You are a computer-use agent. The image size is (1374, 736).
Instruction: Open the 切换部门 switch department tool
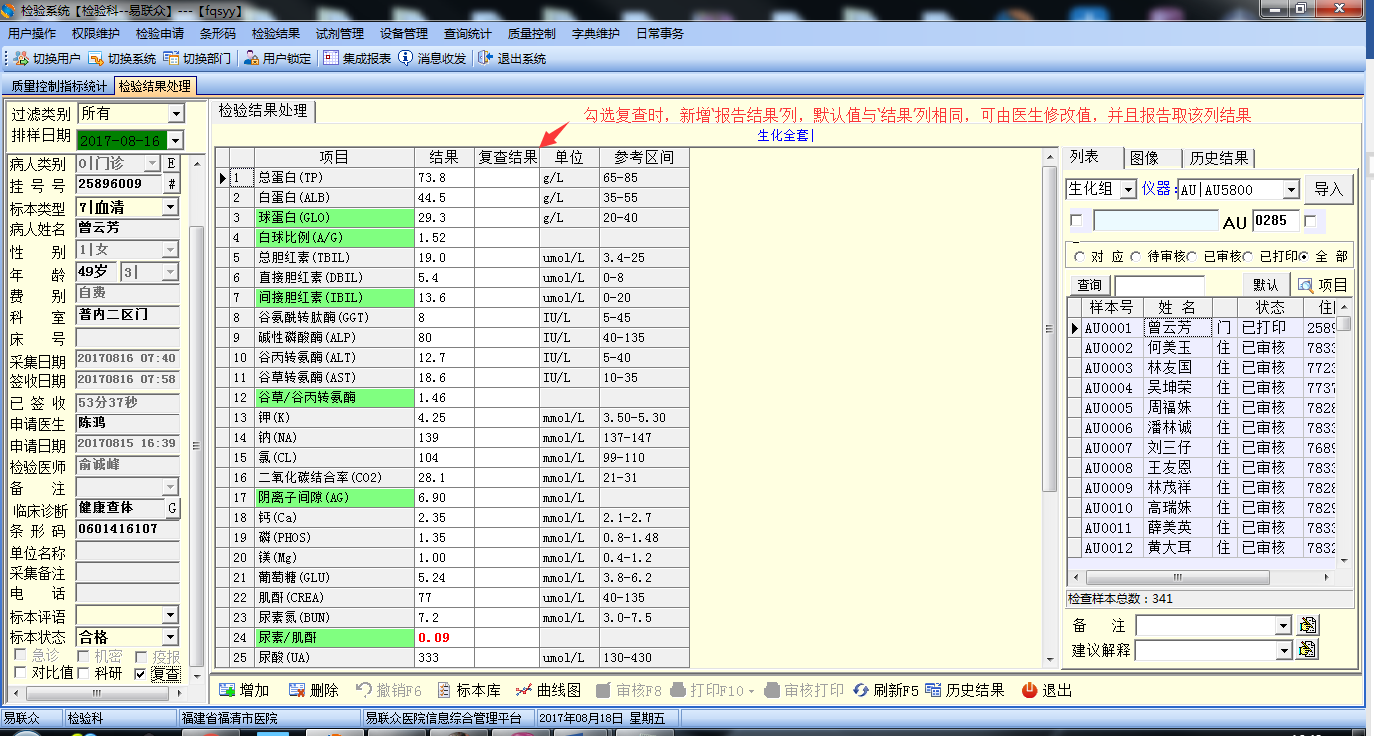point(198,59)
